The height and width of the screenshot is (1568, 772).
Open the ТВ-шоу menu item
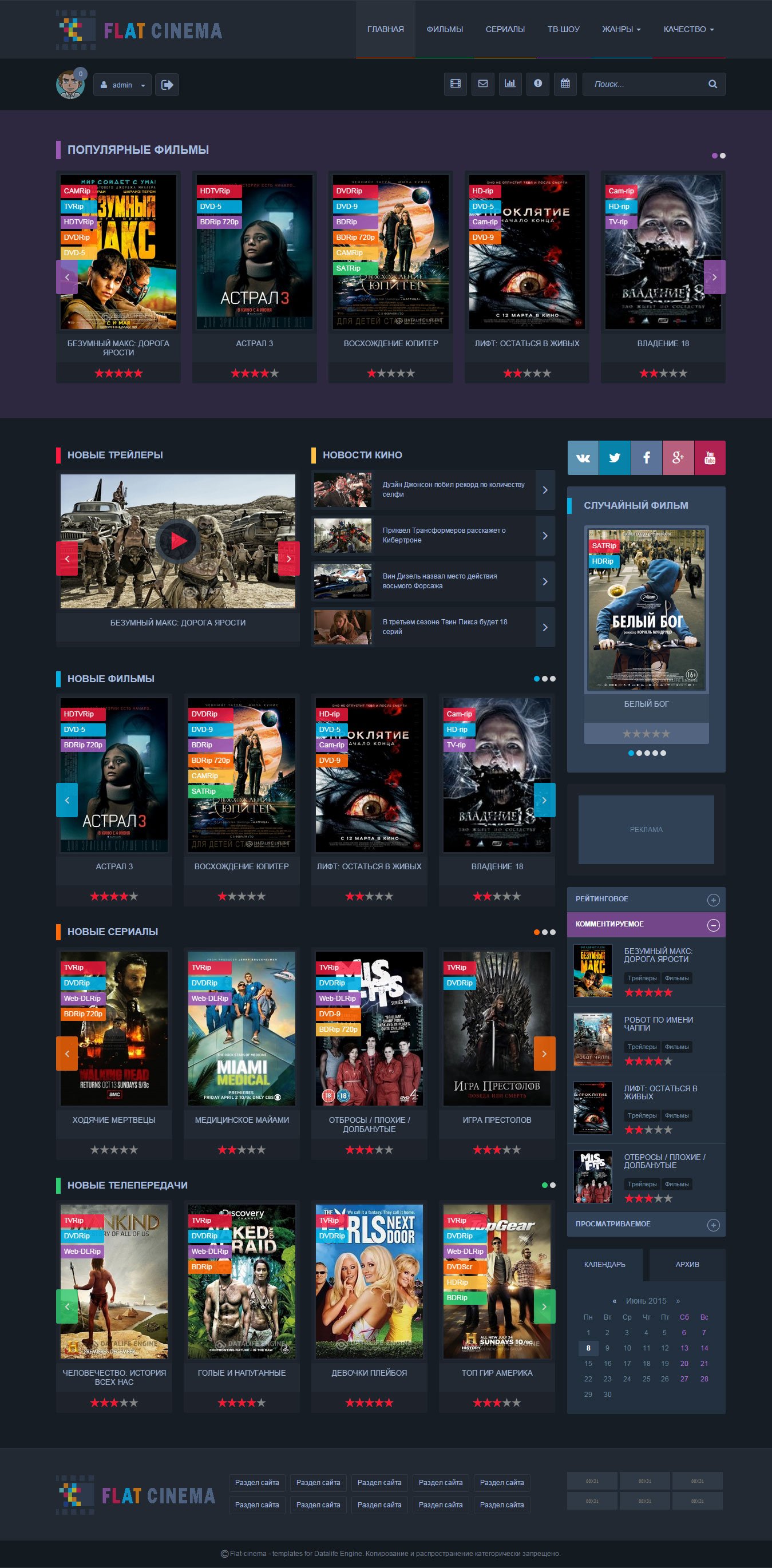(x=563, y=29)
